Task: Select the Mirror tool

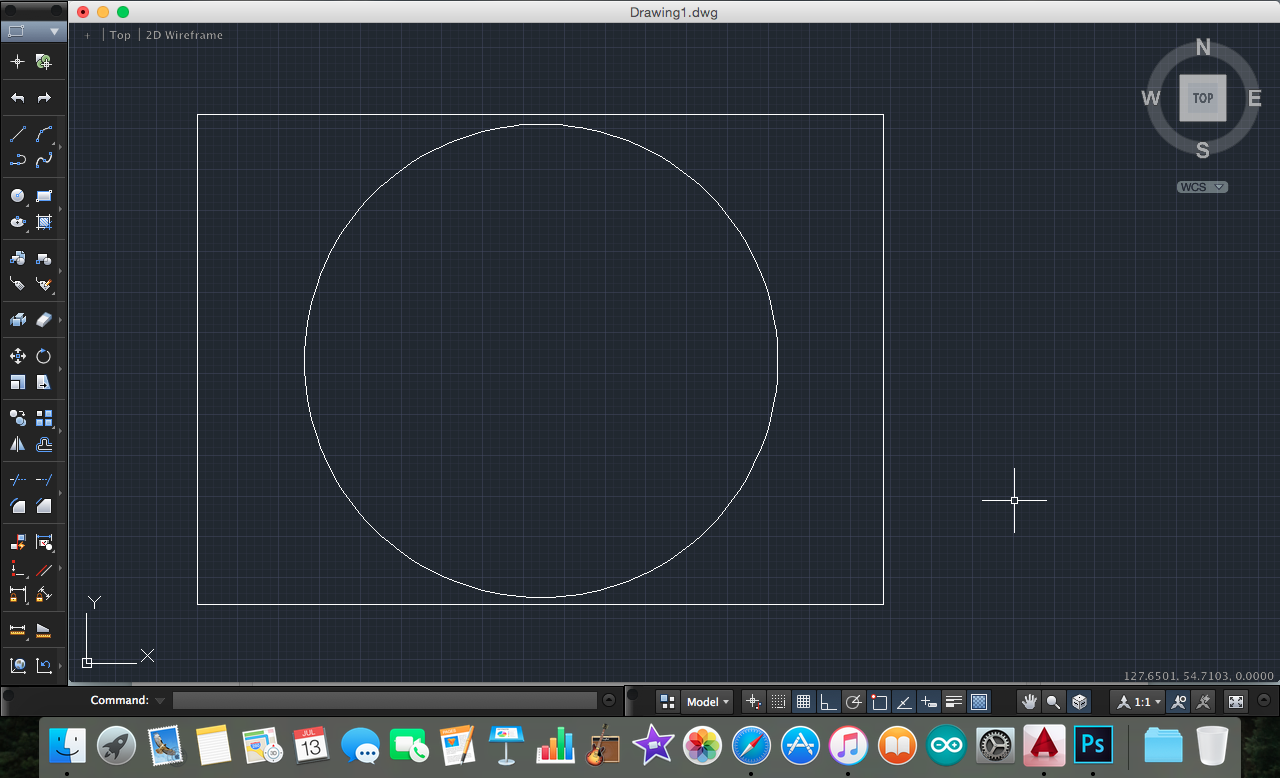Action: (x=17, y=444)
